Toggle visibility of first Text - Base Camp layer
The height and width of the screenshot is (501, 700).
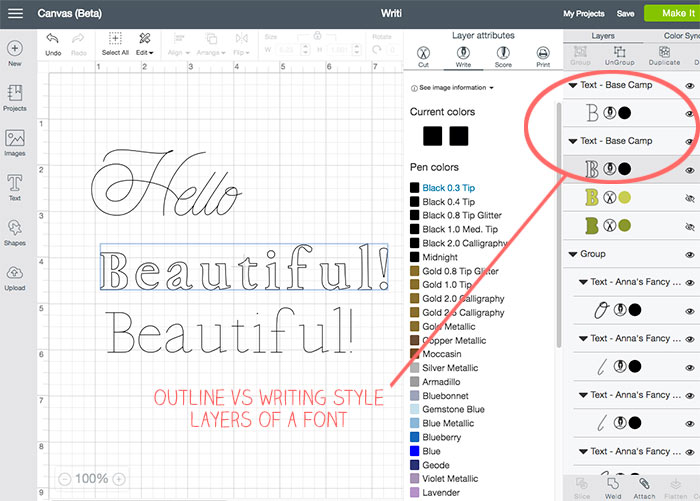(690, 86)
